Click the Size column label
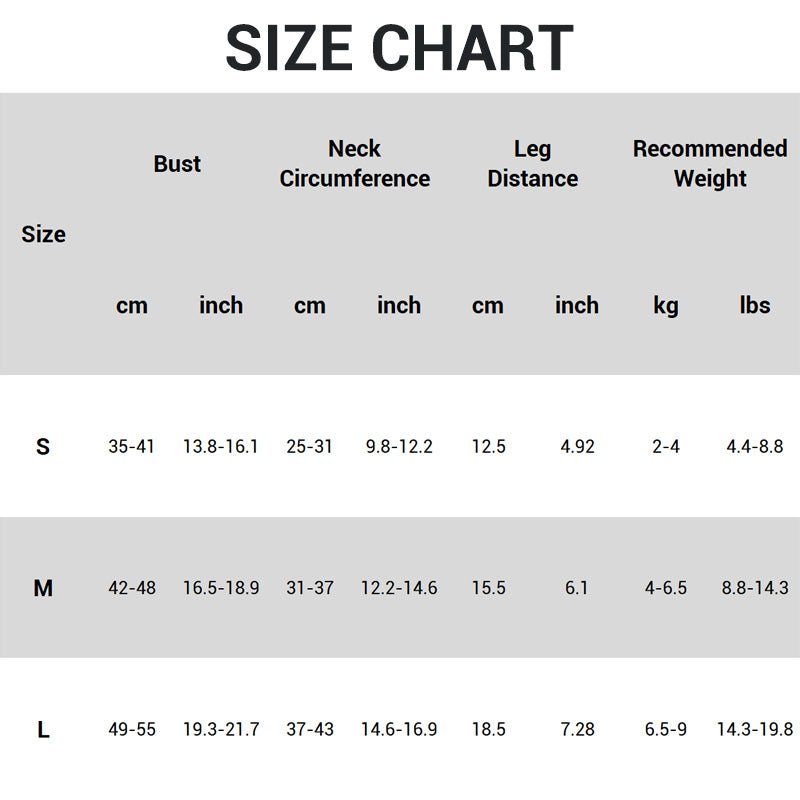 pos(43,234)
